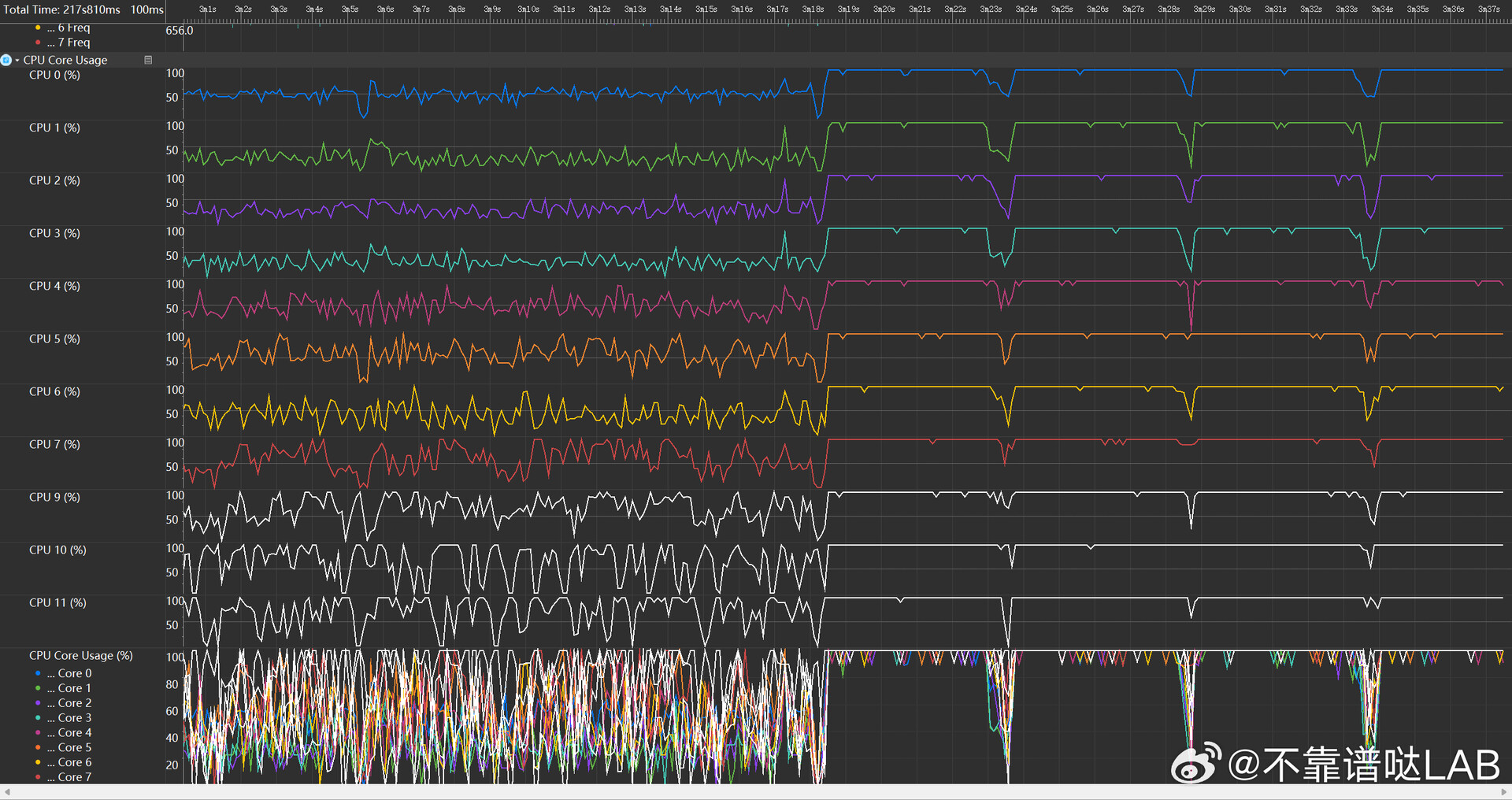Click the '... Core 6' legend entry
This screenshot has height=800, width=1512.
point(69,762)
